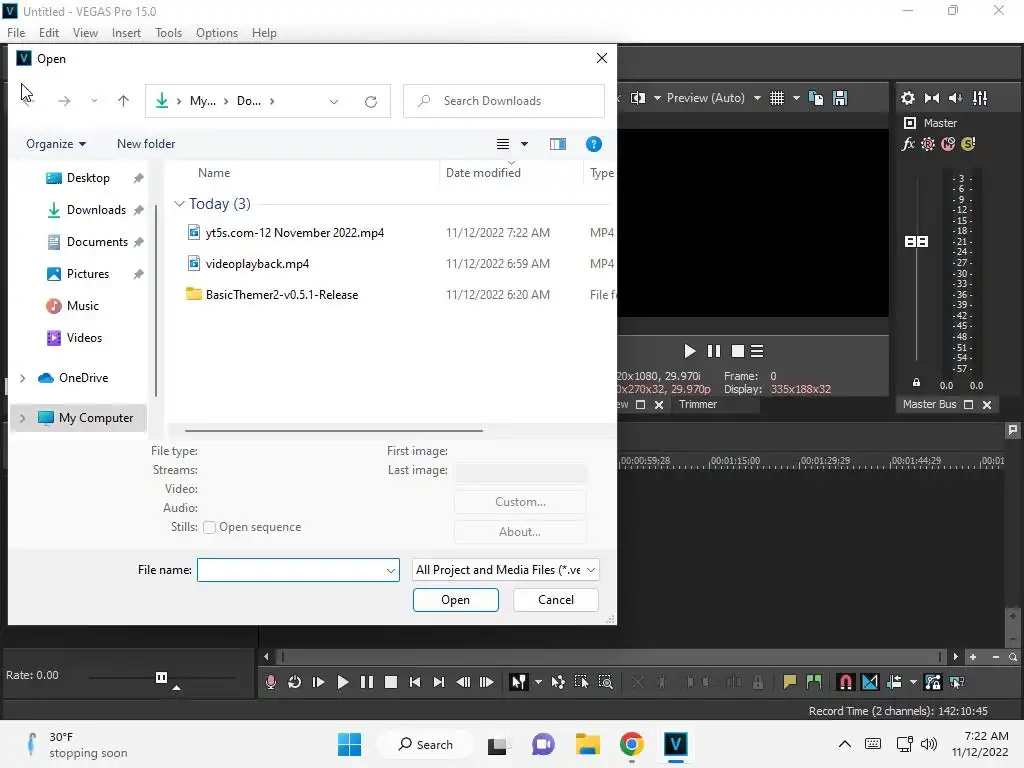Screen dimensions: 1024x768
Task: Click inside the File name input field
Action: pos(291,570)
